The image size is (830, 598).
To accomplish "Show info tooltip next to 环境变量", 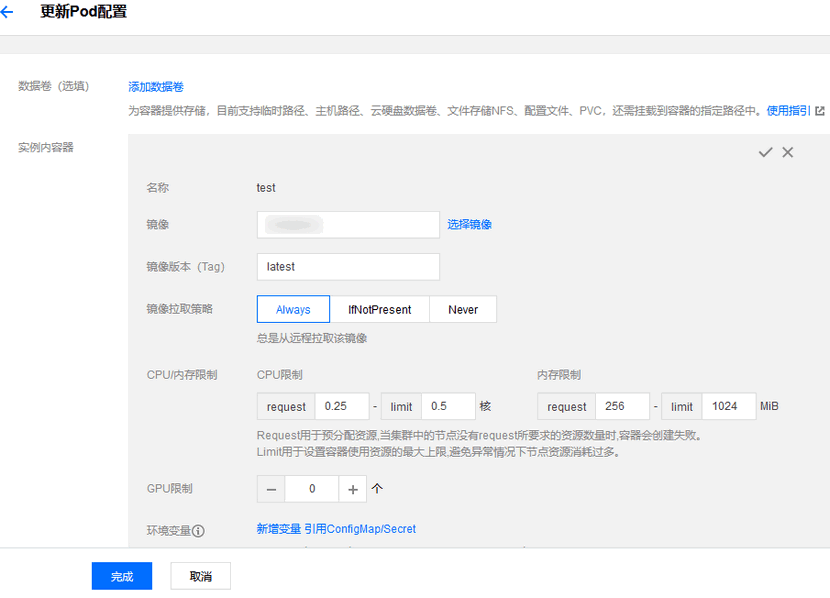I will click(198, 531).
